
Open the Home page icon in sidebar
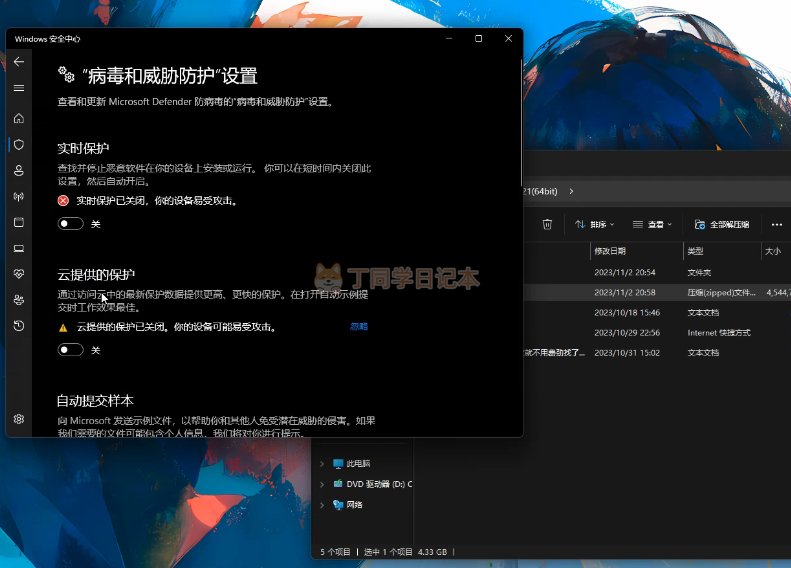pos(19,118)
